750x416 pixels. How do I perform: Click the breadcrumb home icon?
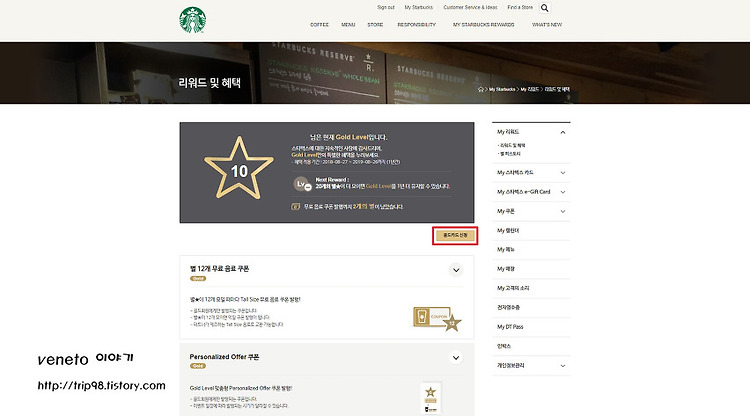(x=481, y=89)
